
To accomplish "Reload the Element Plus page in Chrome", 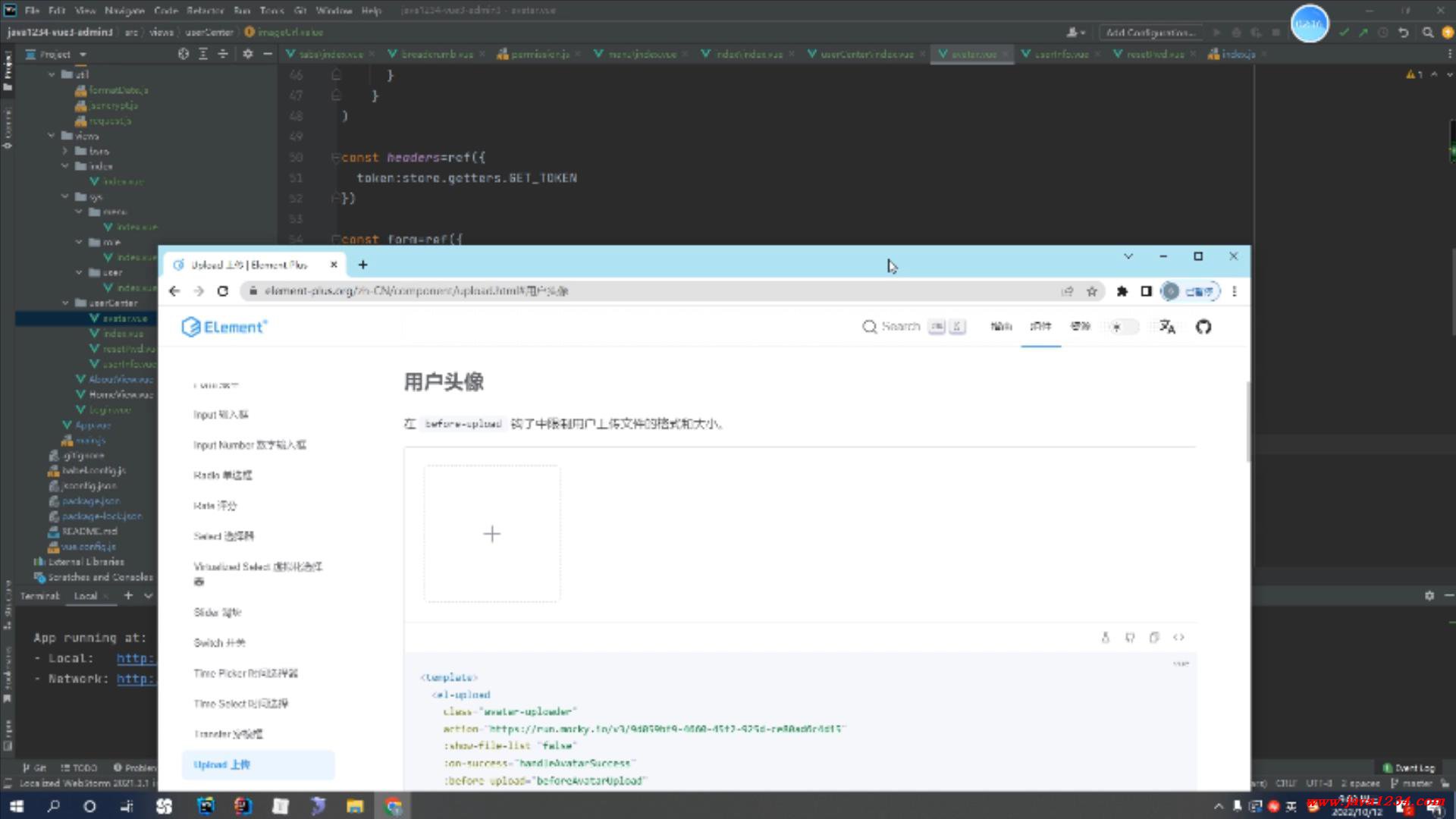I will pos(223,291).
